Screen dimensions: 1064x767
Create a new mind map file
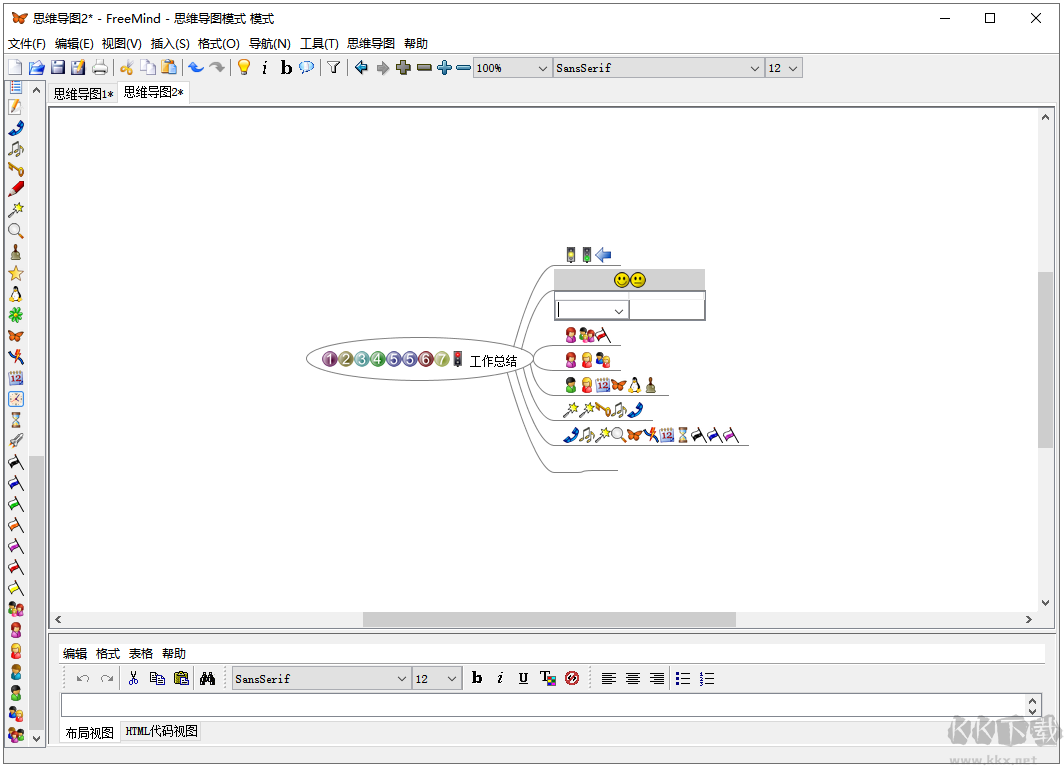tap(15, 67)
